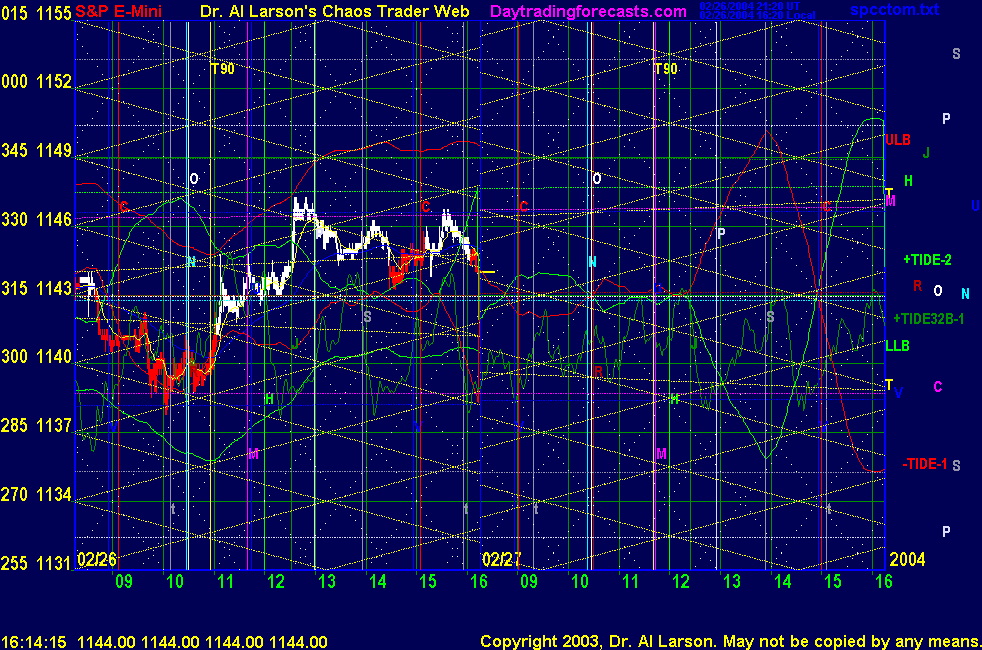This screenshot has height=650, width=982.
Task: Click the 330 1146 price axis label
Action: (36, 219)
